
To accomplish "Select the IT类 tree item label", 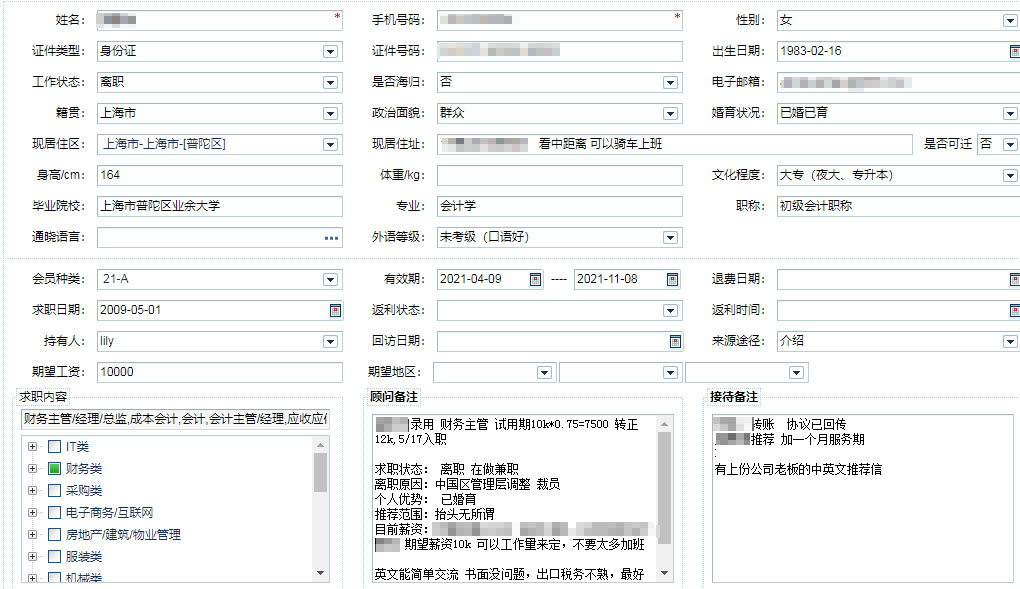I will 77,446.
